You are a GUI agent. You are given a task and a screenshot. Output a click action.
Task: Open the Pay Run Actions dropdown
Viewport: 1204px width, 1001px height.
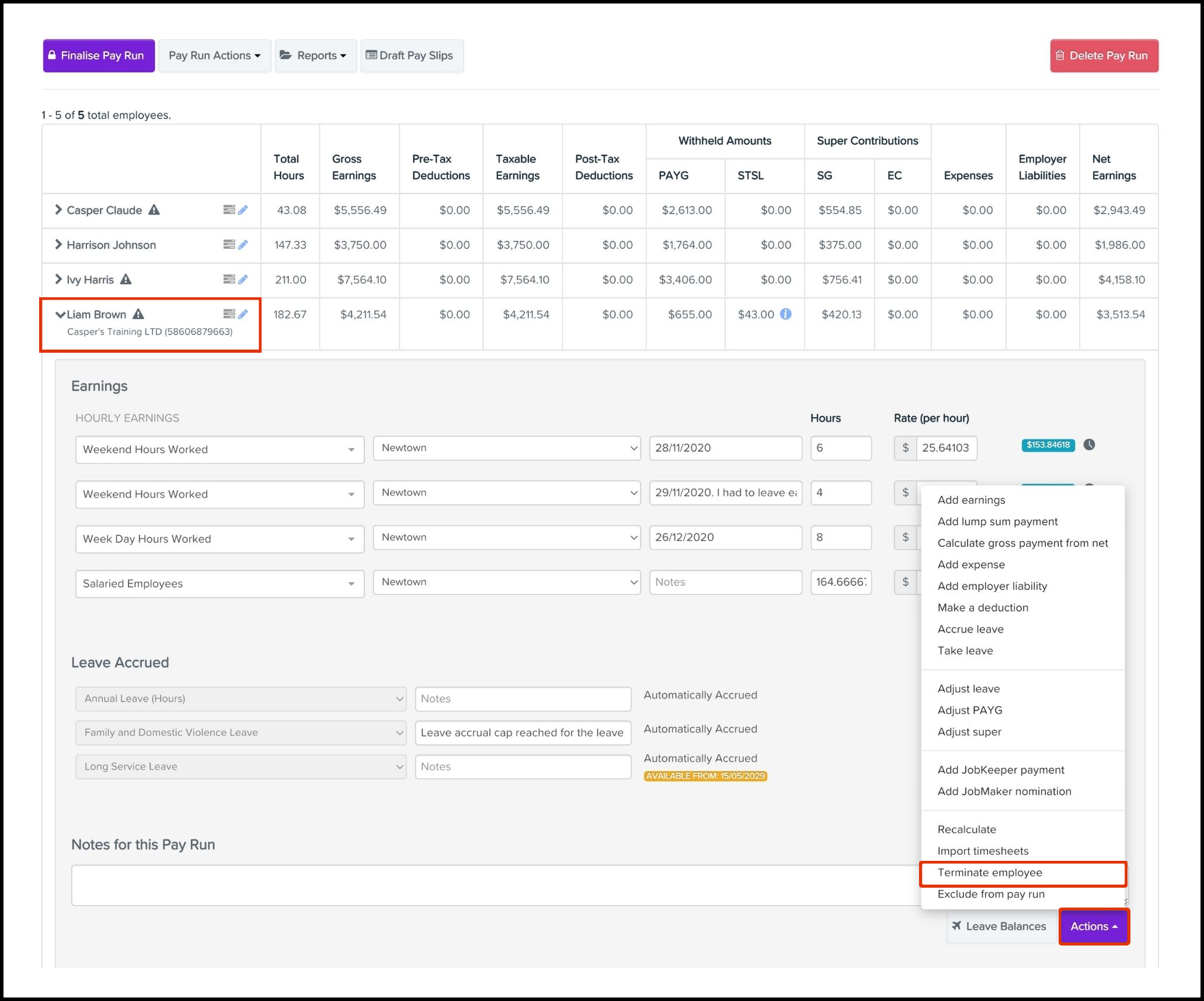[x=214, y=55]
